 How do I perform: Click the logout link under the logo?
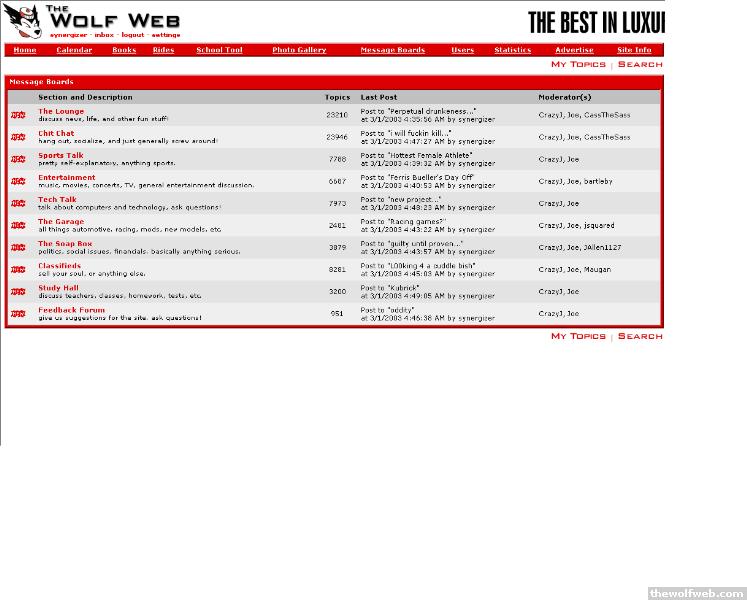132,35
